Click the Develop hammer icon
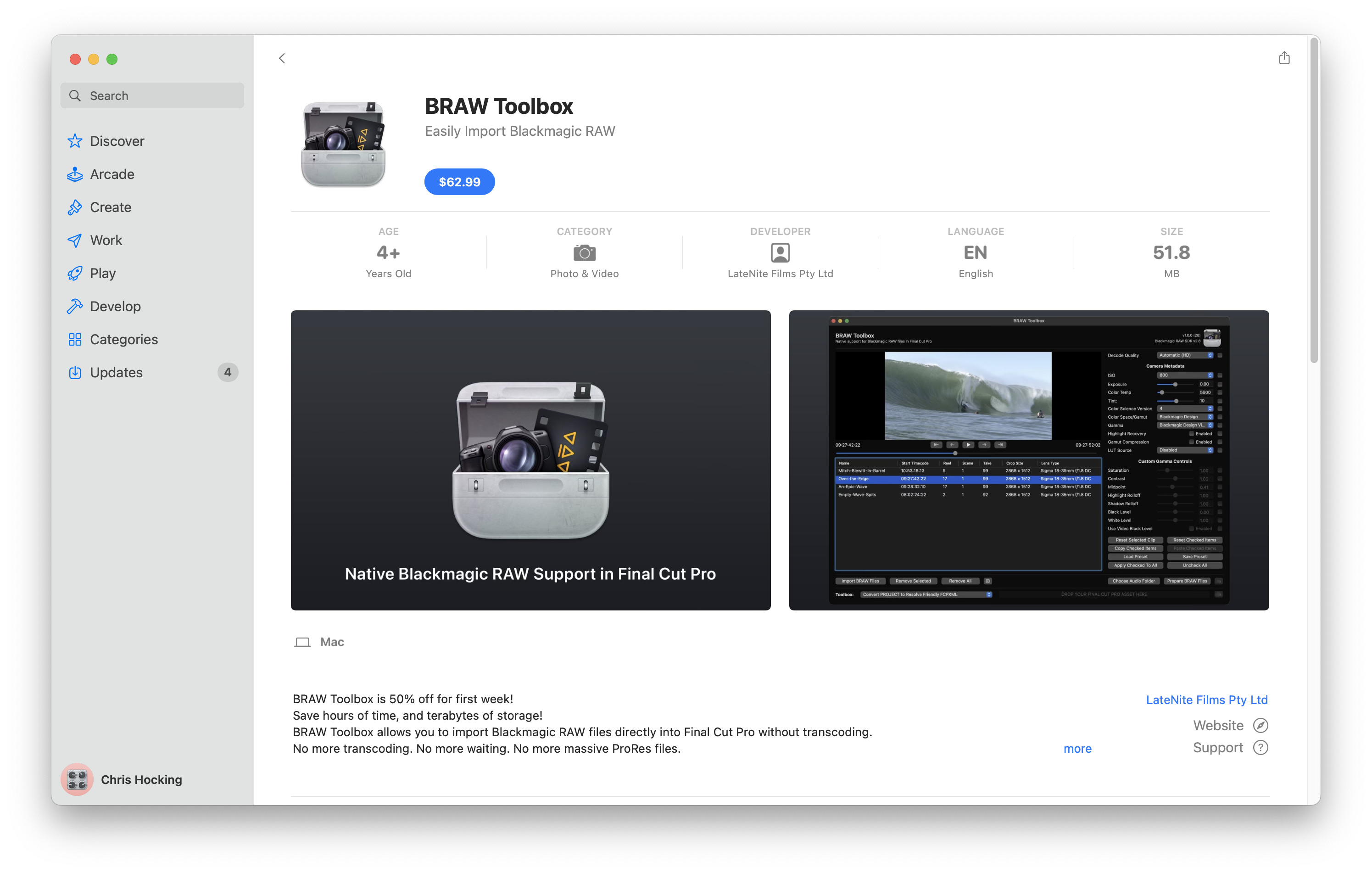 pyautogui.click(x=75, y=306)
